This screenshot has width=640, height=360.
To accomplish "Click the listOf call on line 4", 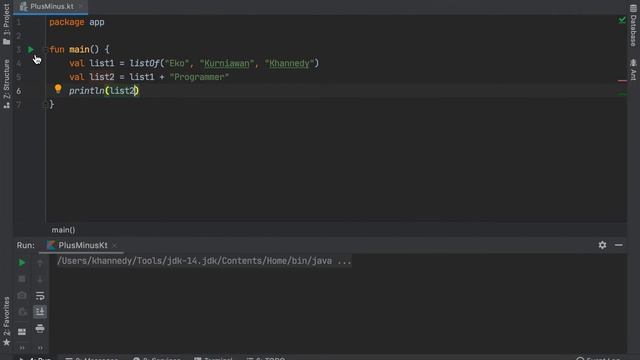I will tap(144, 63).
